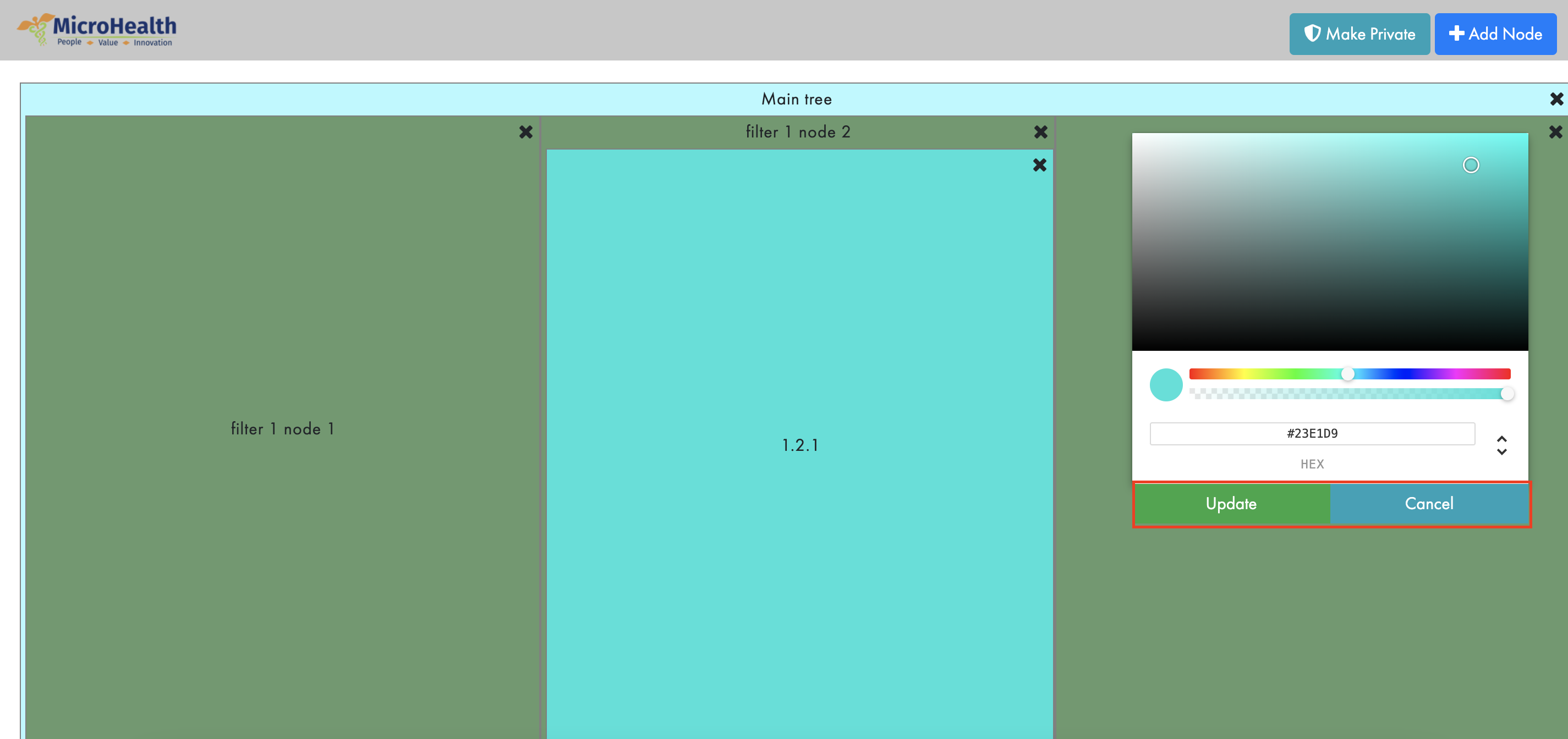Click the filter 1 node 2 header
1568x739 pixels.
tap(798, 131)
